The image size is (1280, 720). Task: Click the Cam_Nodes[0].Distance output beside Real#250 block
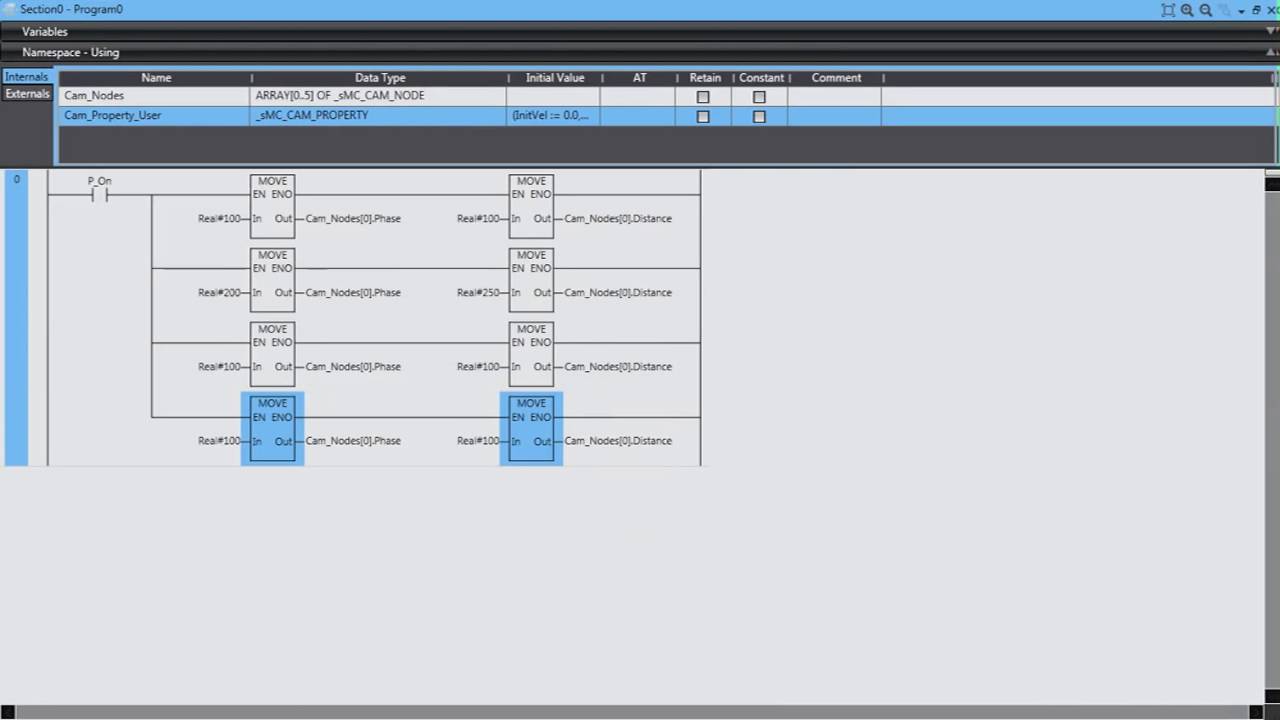618,293
